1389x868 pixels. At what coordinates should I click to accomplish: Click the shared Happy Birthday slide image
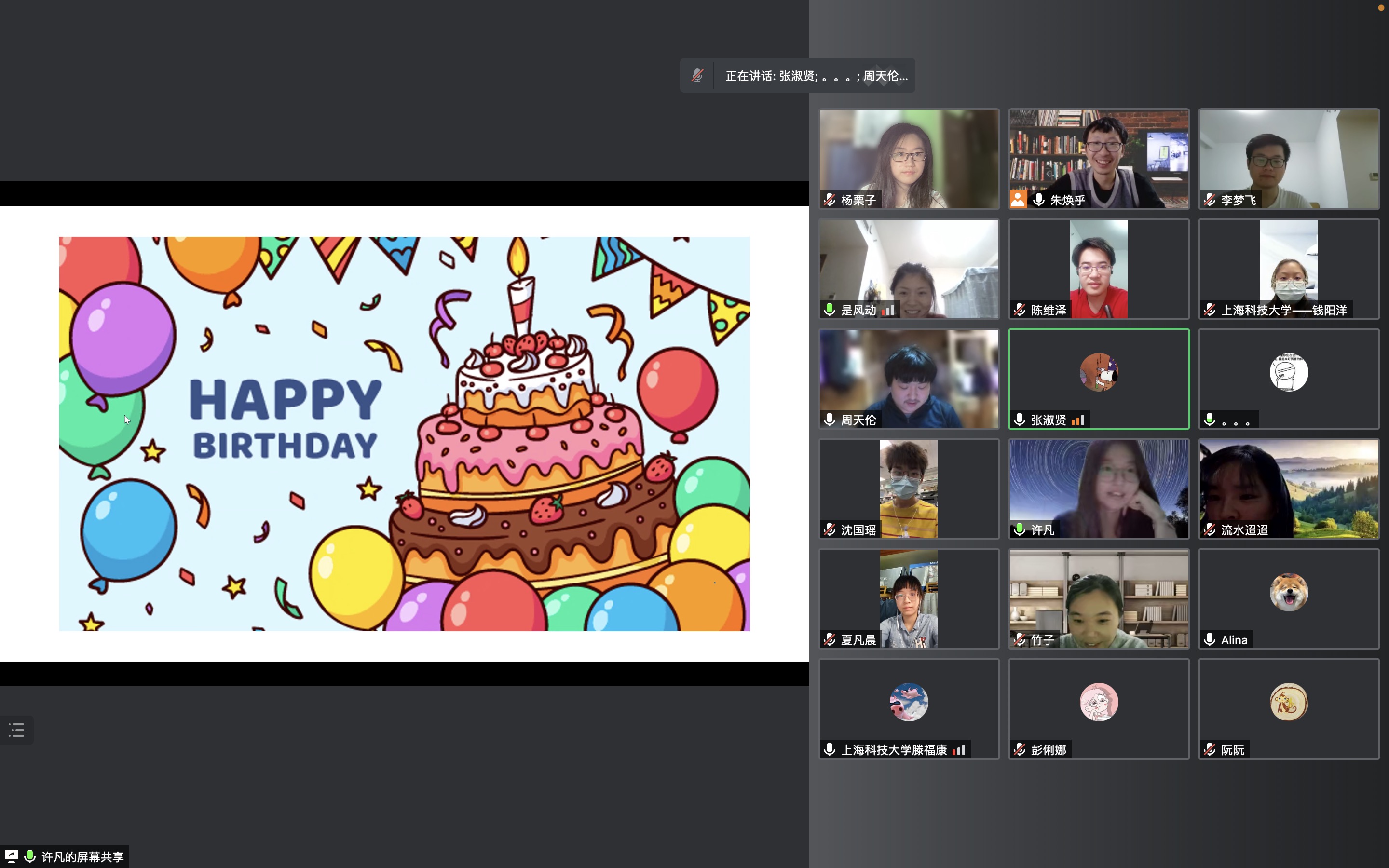point(405,434)
